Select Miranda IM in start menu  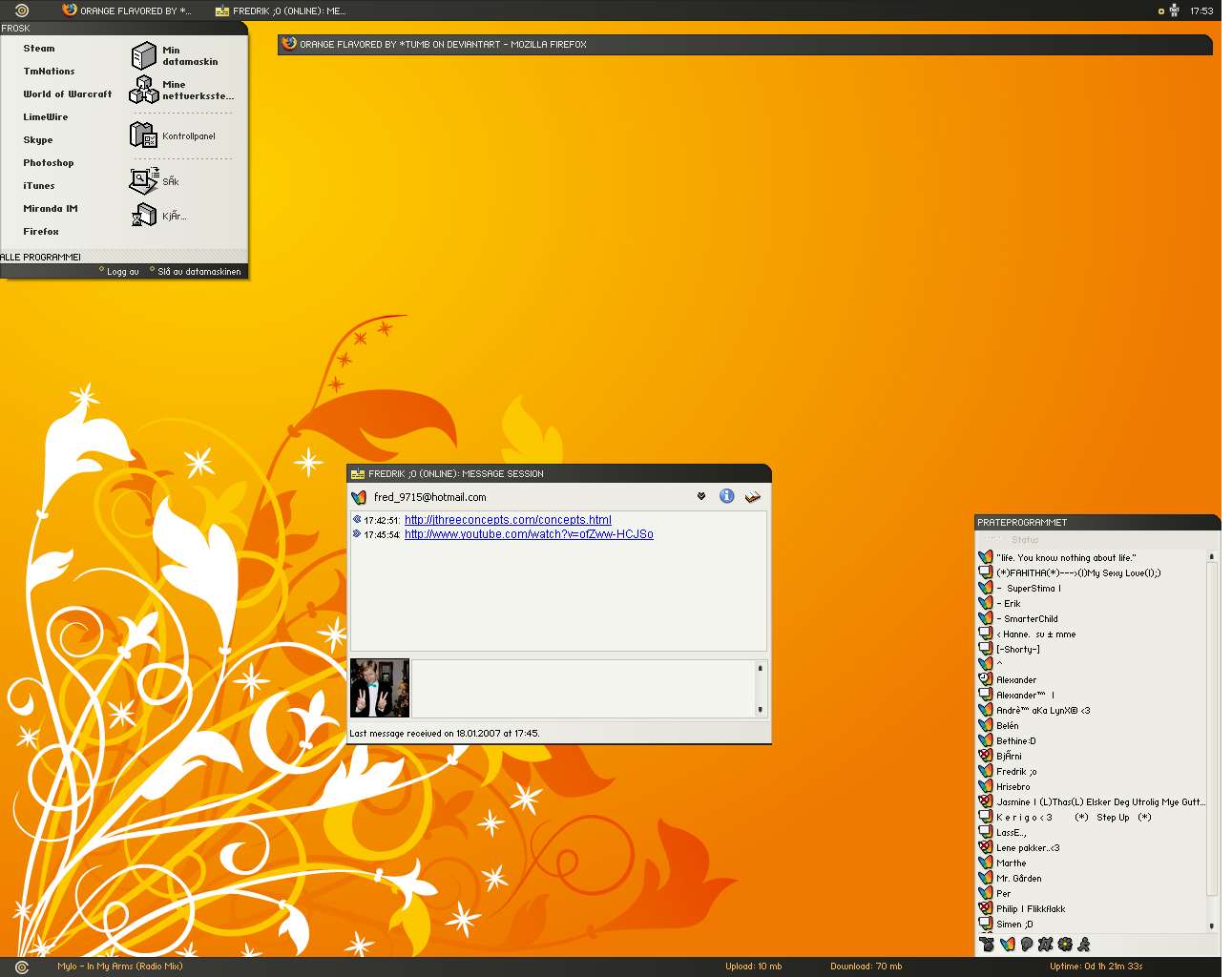pos(51,209)
